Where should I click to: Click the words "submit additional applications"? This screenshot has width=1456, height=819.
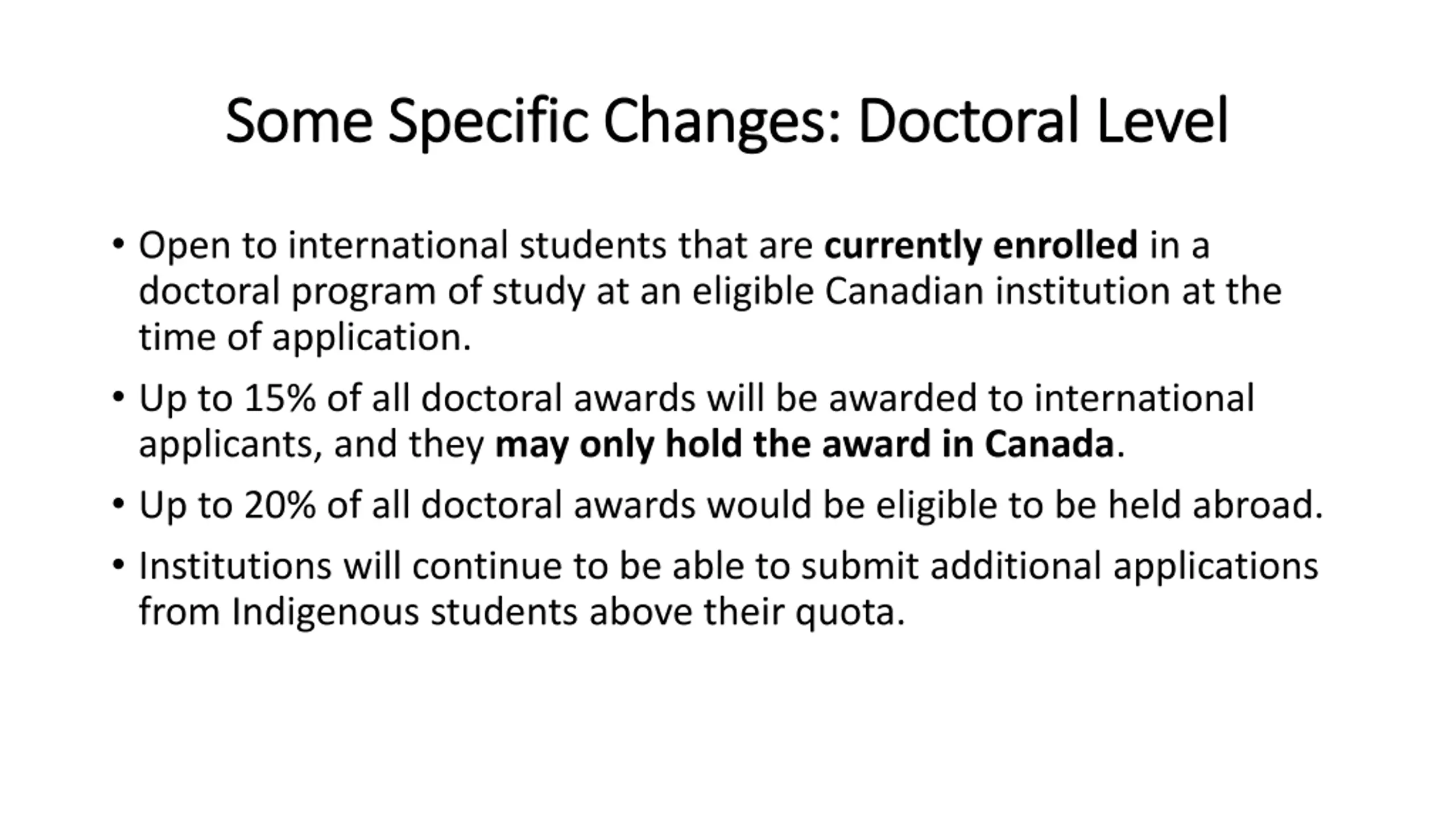pos(1059,566)
